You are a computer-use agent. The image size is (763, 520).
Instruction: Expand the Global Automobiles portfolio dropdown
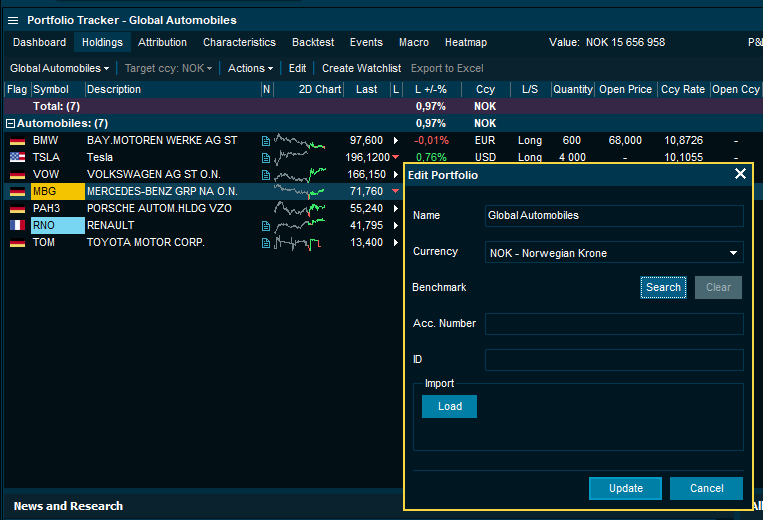pyautogui.click(x=60, y=68)
